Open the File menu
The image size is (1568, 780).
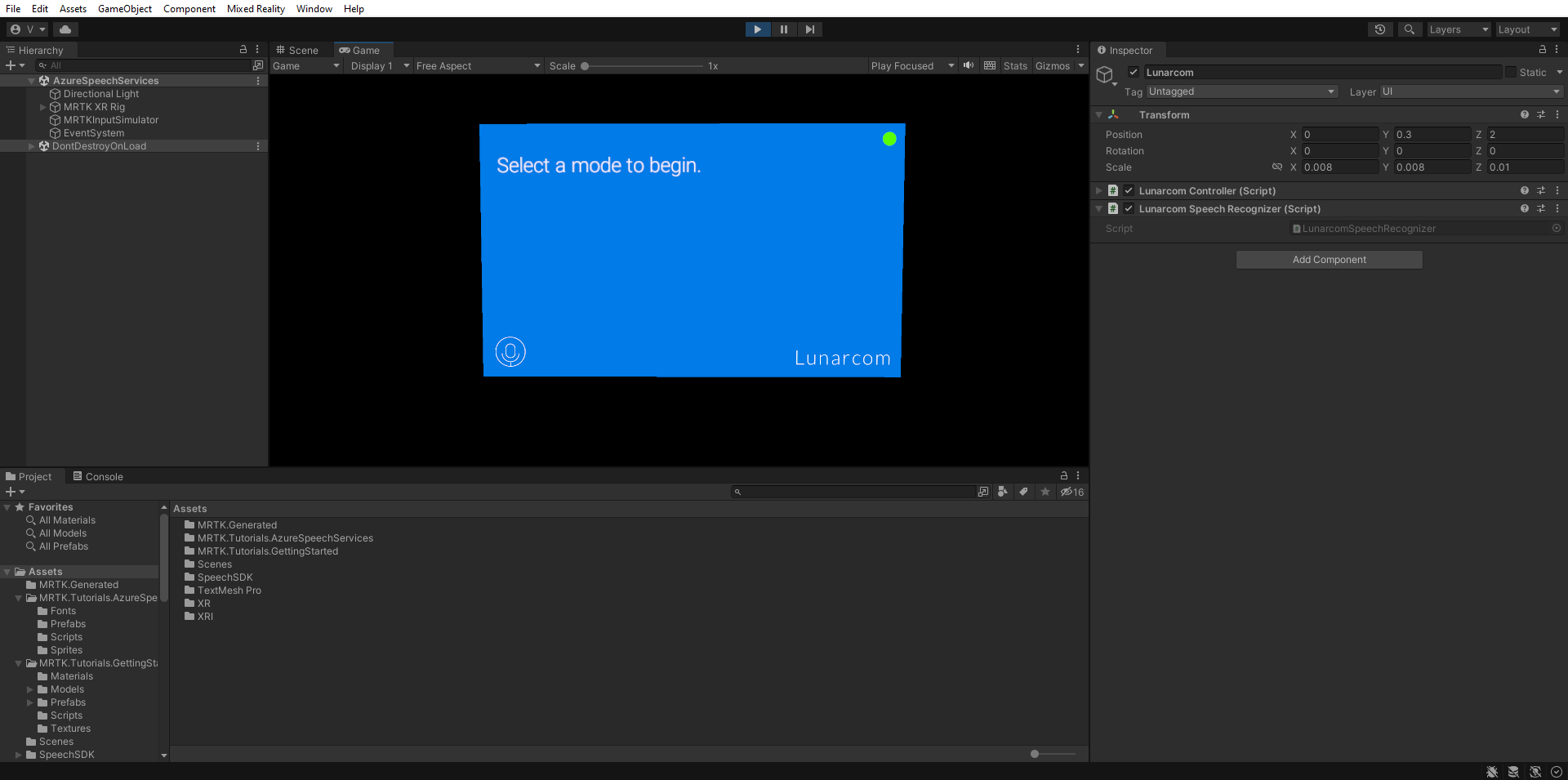[x=13, y=9]
